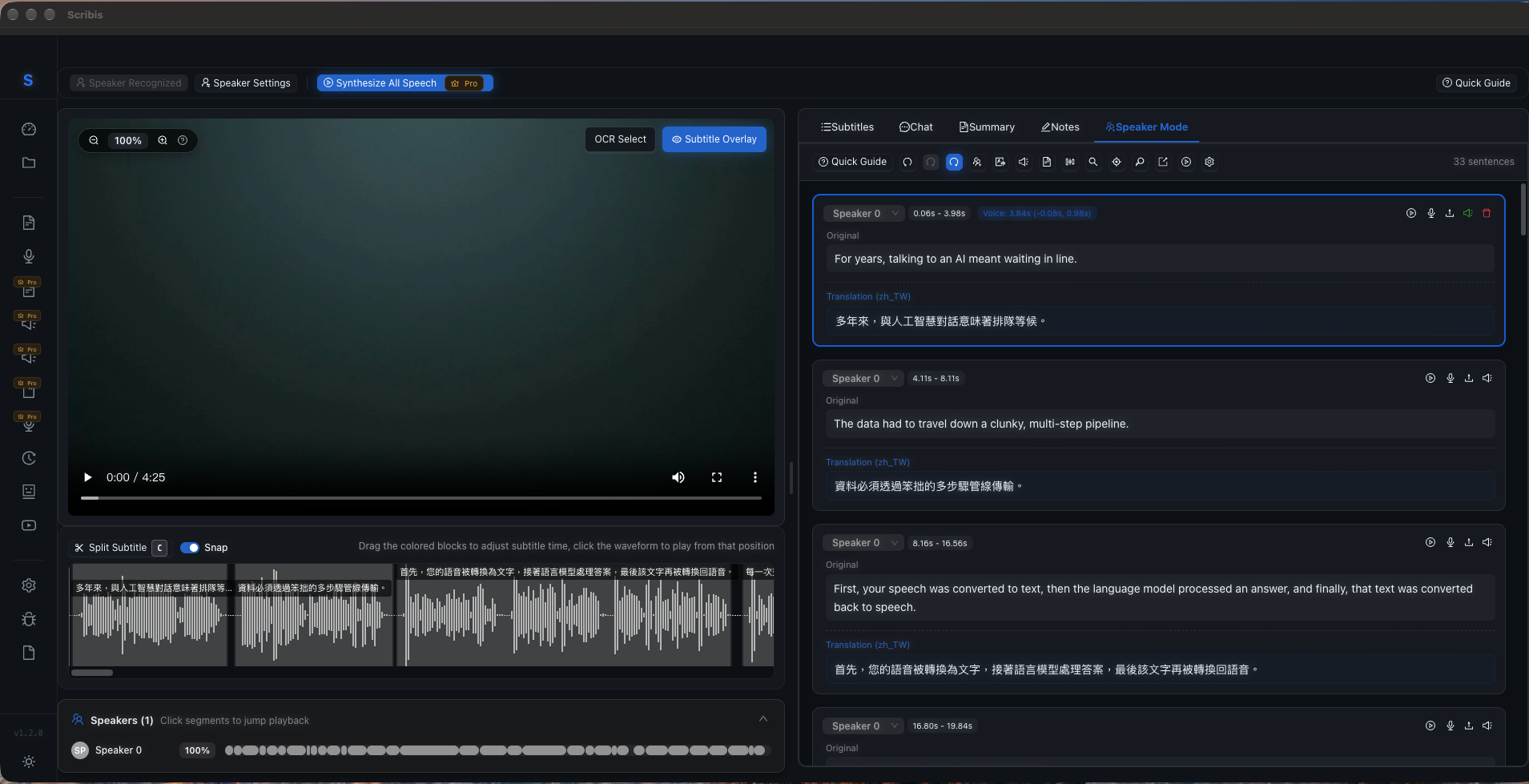Open Speaker 0 dropdown for 16.80s - 19.84s
Viewport: 1529px width, 784px height.
tap(864, 726)
